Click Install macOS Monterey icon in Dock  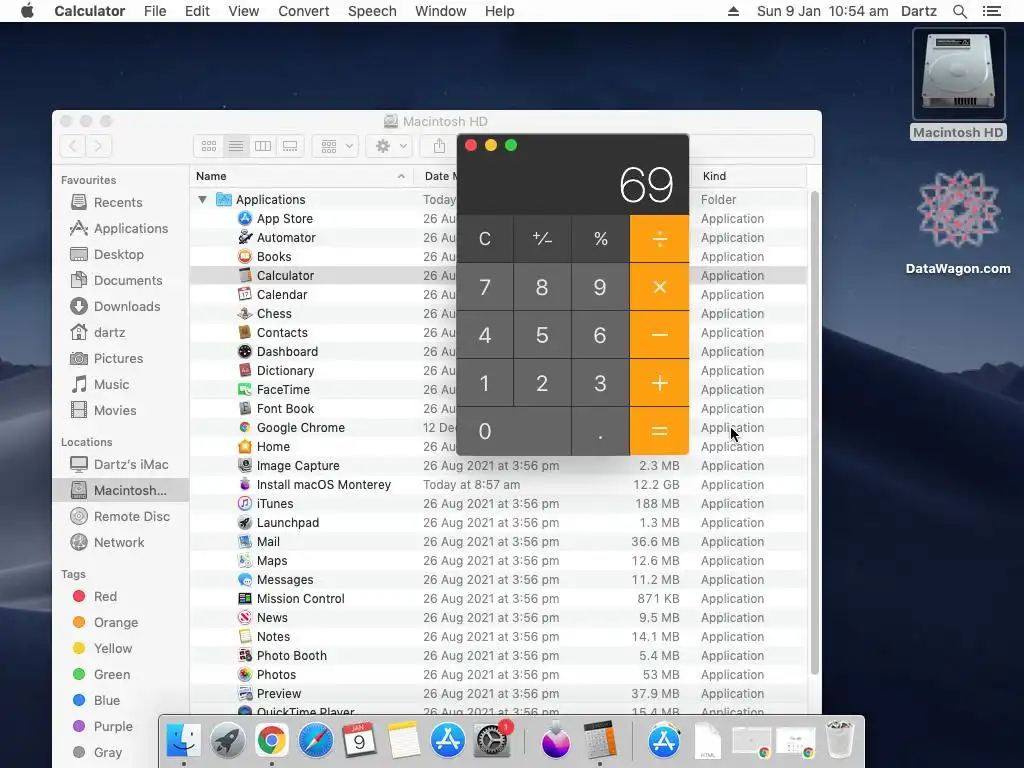pos(555,741)
